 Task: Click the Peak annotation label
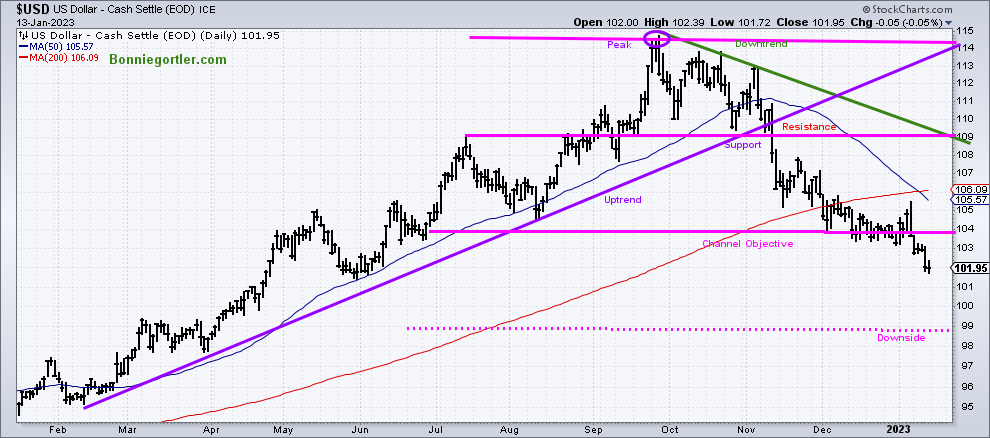619,45
